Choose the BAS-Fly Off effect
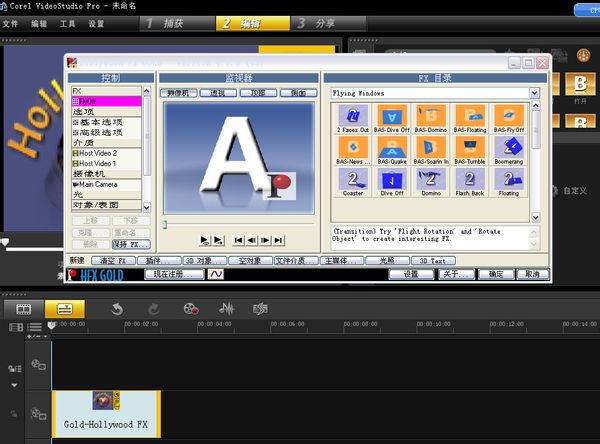The image size is (600, 444). [509, 119]
